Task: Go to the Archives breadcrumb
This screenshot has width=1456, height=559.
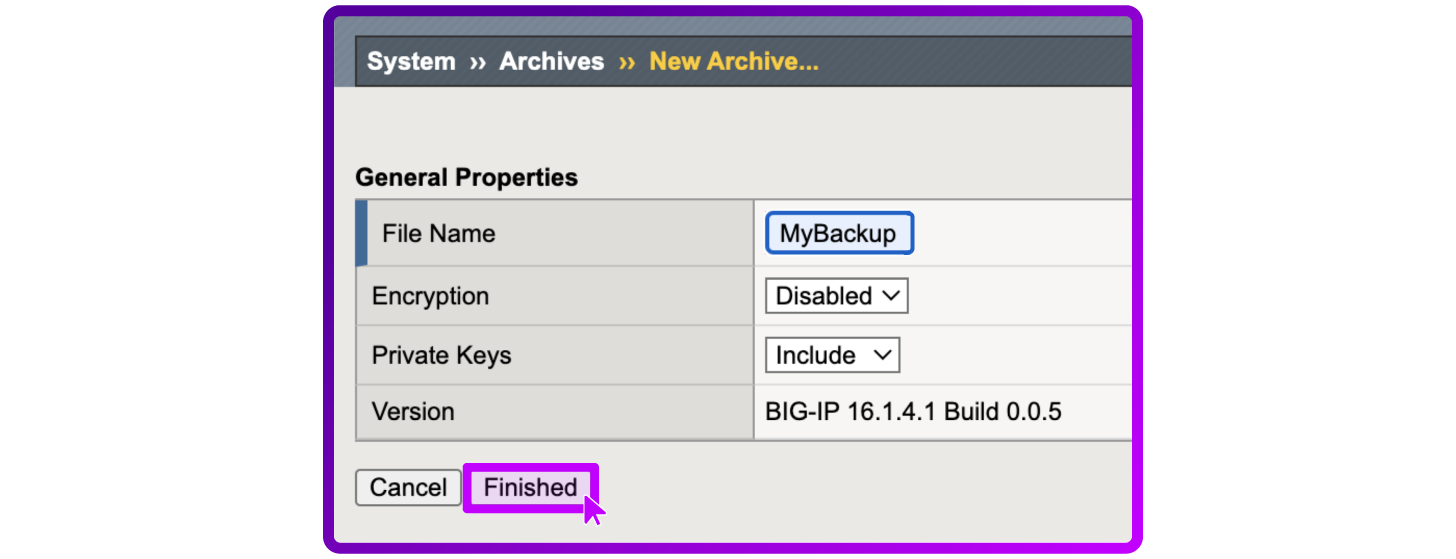Action: point(552,61)
